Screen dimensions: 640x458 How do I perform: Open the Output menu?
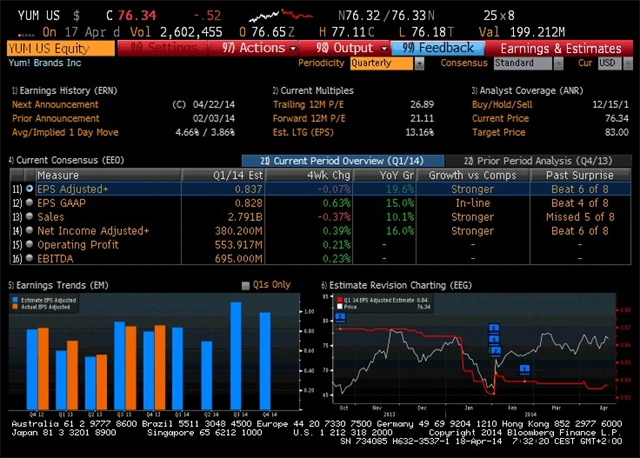tap(351, 47)
